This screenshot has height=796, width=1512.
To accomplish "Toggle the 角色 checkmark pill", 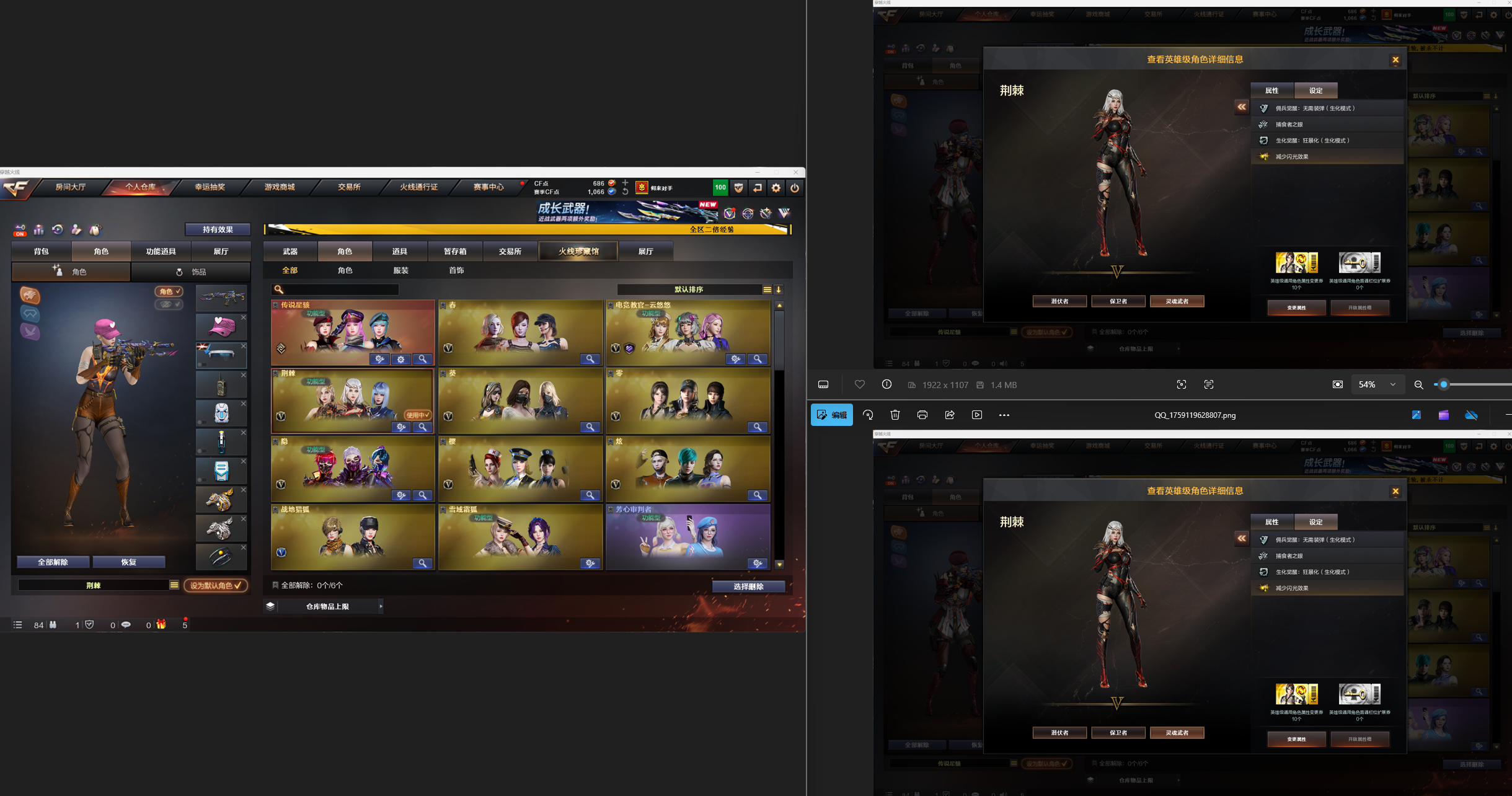I will pos(169,291).
